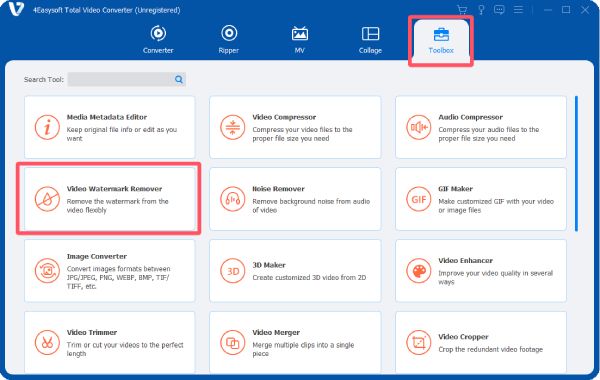
Task: Open GIF Maker tool title
Action: click(455, 189)
